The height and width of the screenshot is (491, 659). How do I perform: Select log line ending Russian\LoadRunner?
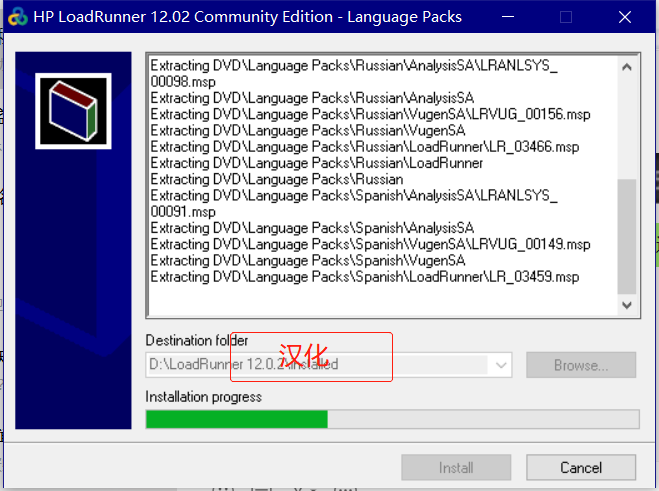pyautogui.click(x=316, y=163)
